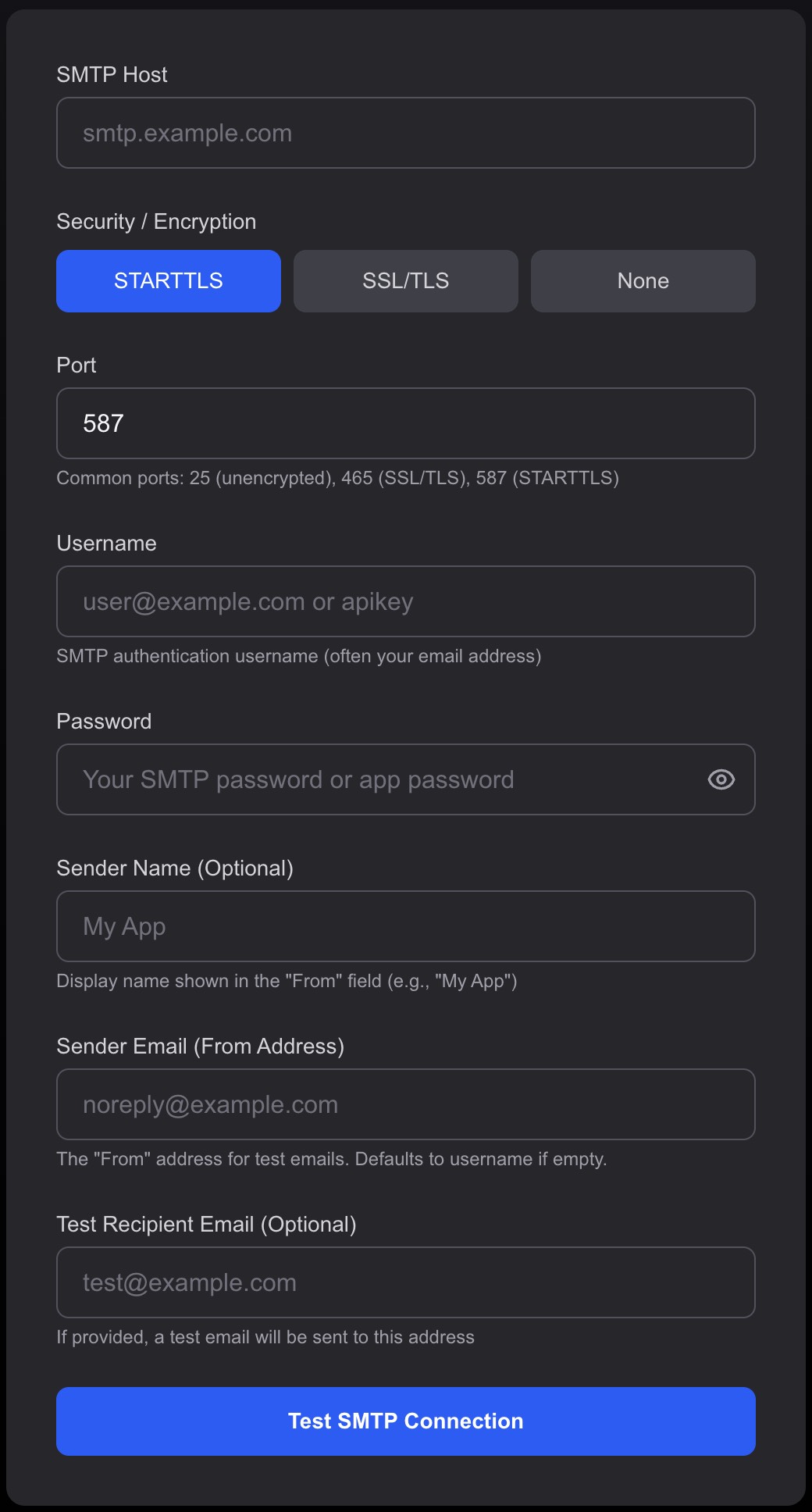Click the "SMTP Host" label
The image size is (812, 1512).
(x=112, y=75)
